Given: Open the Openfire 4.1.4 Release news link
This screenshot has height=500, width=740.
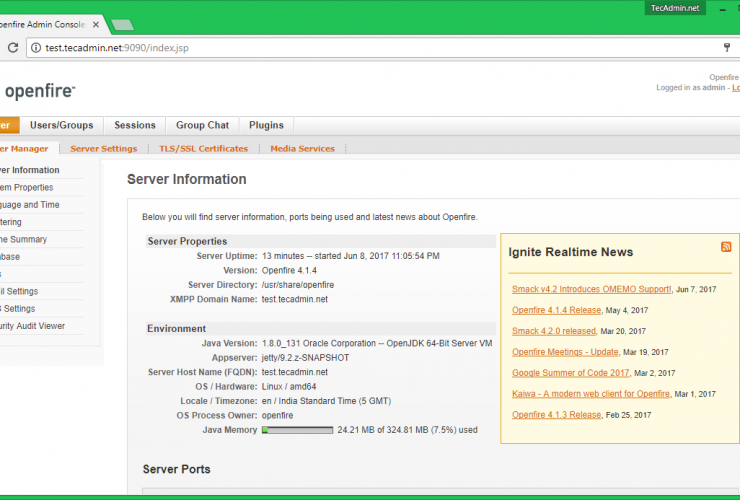Looking at the screenshot, I should (556, 310).
